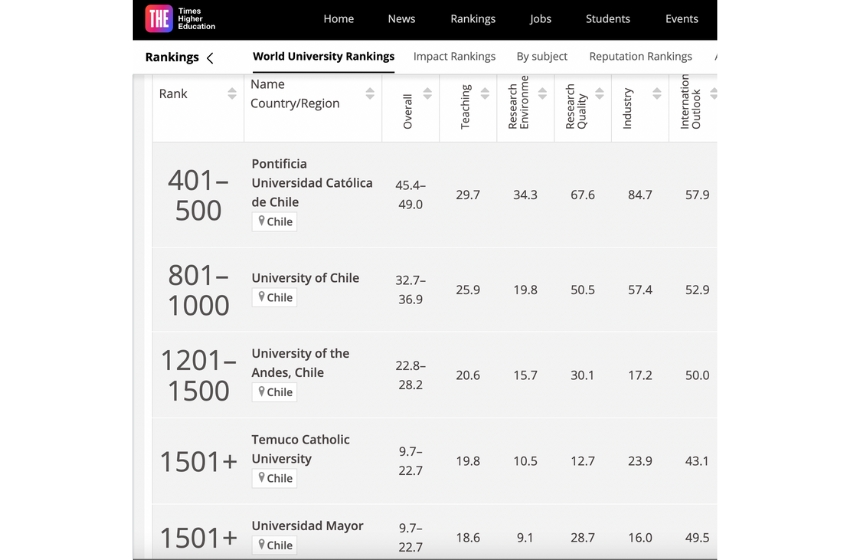Click overall score 22.8–28.2
This screenshot has width=850, height=560.
pos(410,375)
